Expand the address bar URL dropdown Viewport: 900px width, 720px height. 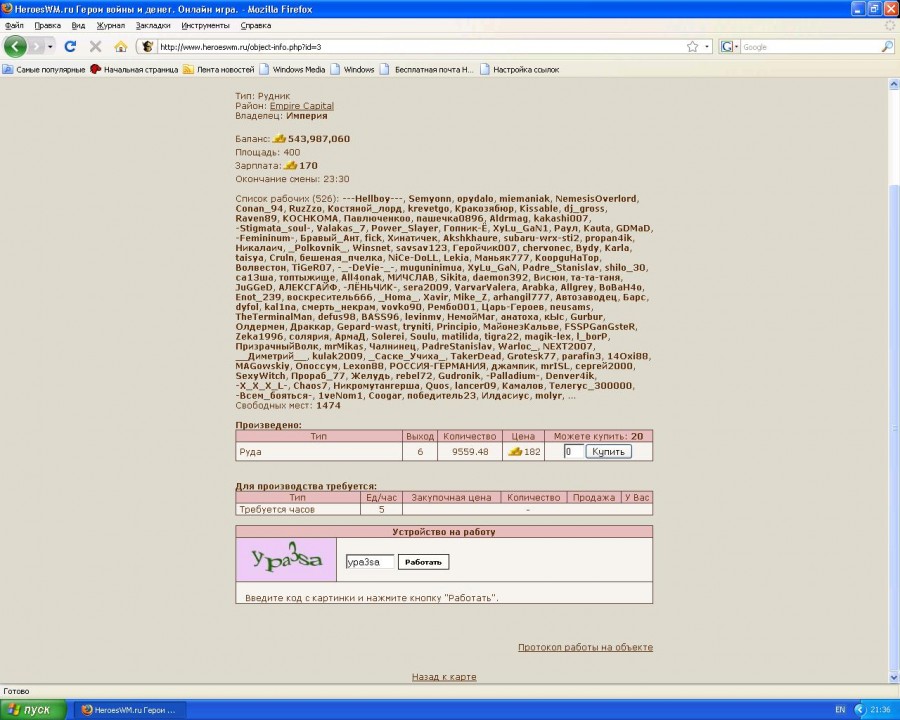(x=707, y=46)
